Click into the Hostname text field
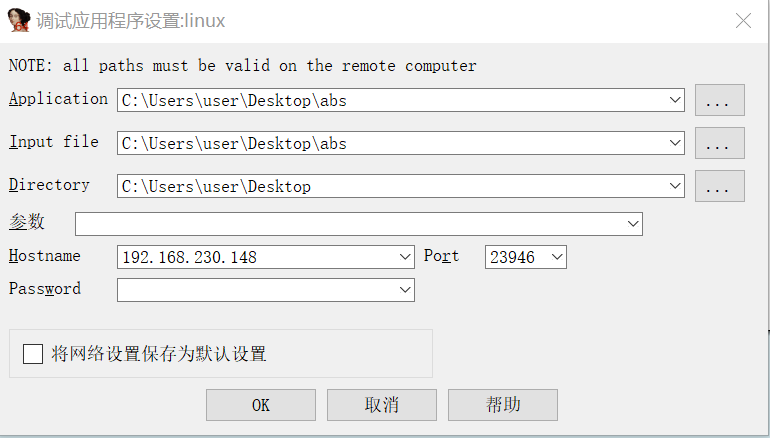The image size is (770, 438). tap(256, 257)
